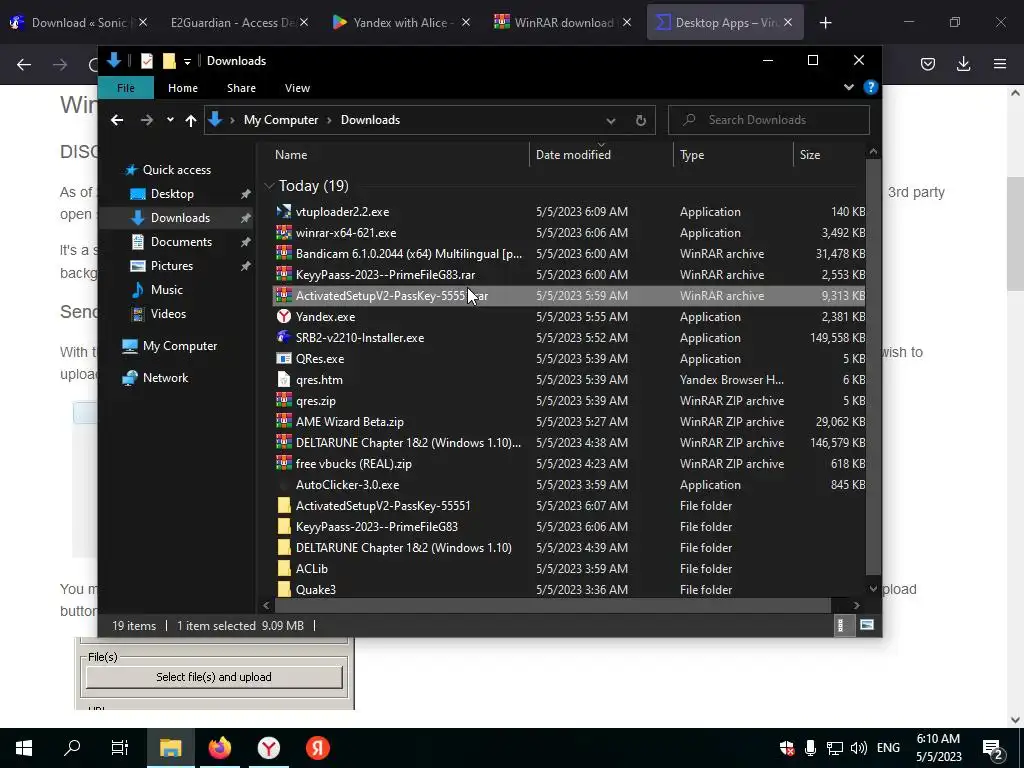This screenshot has width=1024, height=768.
Task: Open Pocket icon in Firefox toolbar
Action: coord(928,64)
